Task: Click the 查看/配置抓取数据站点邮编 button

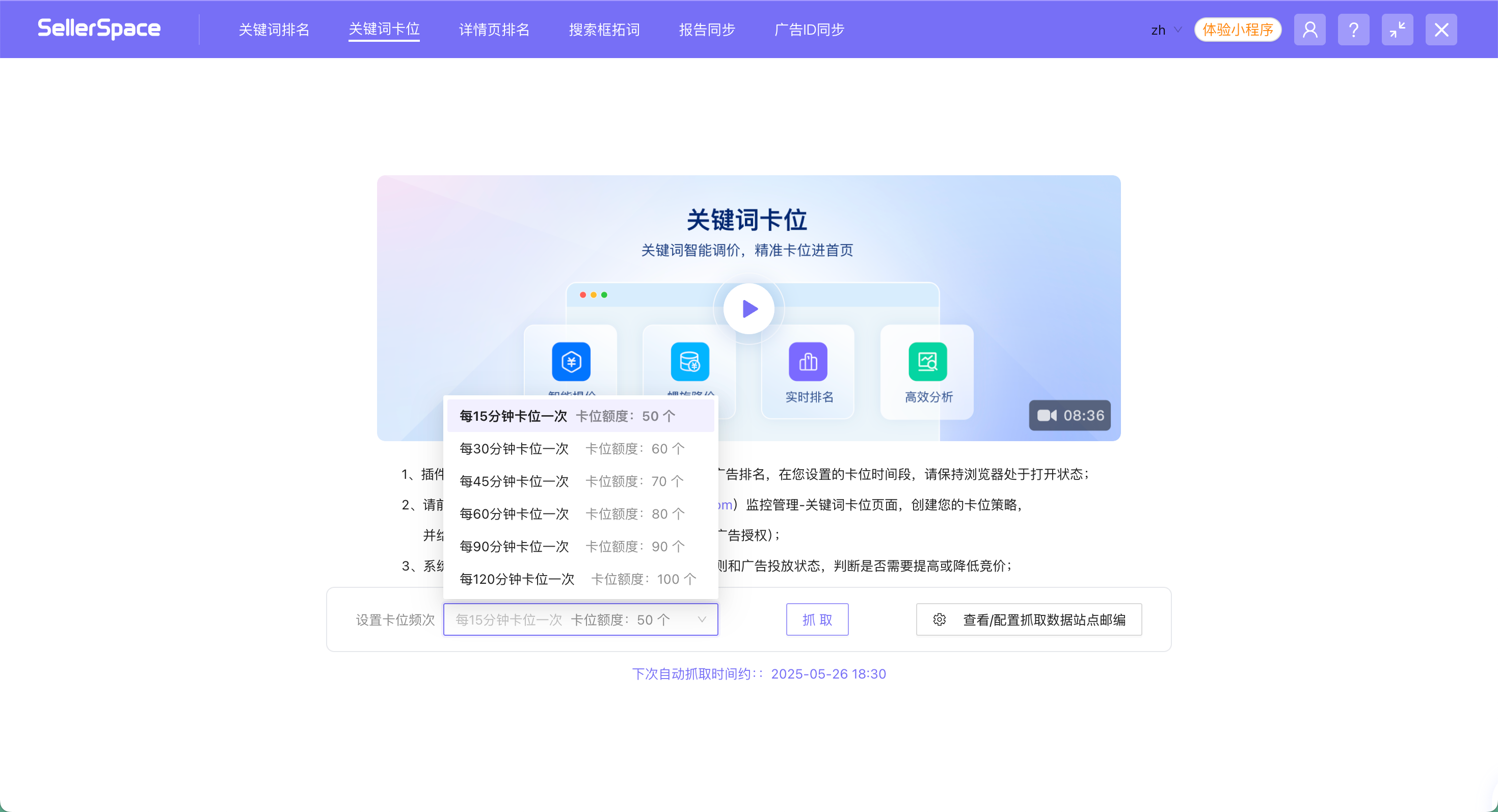Action: (1029, 619)
